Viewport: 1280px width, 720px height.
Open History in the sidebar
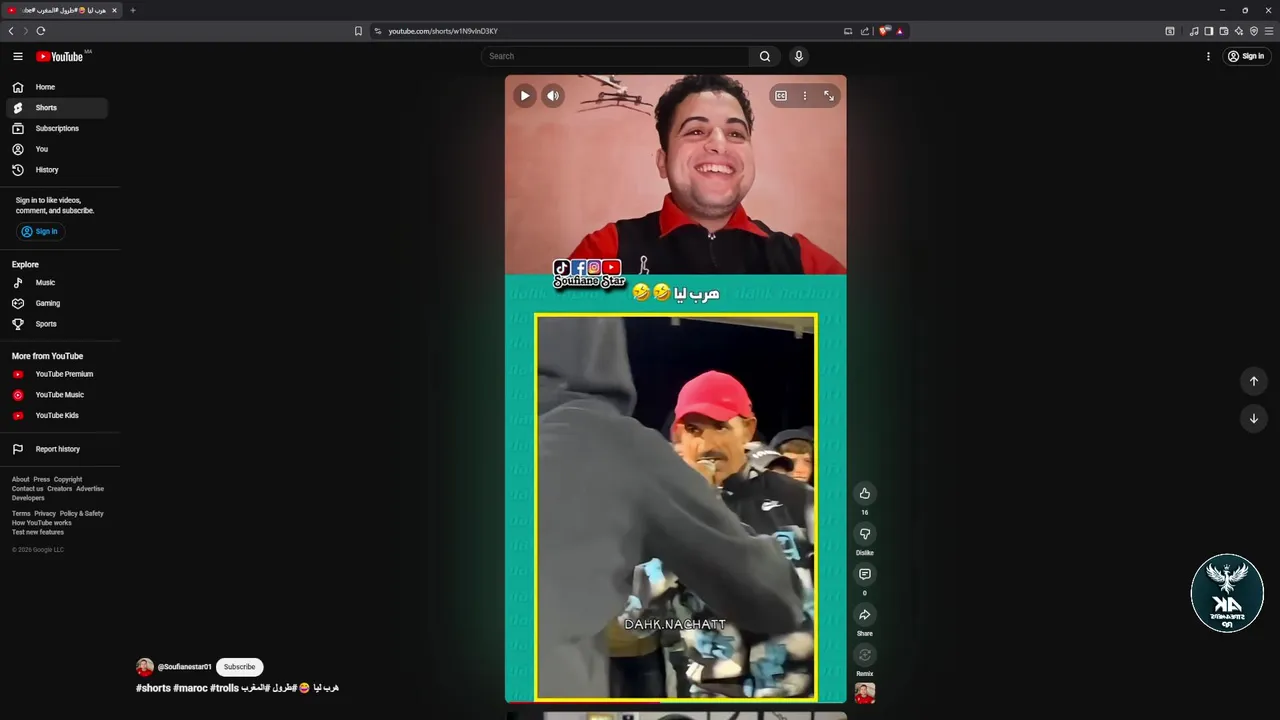tap(56, 170)
